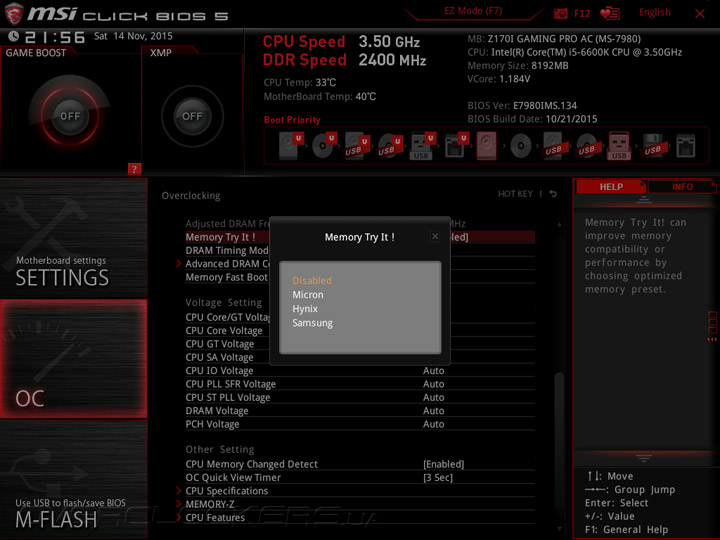Choose Disabled in Memory Try It list
Viewport: 720px width, 540px height.
pos(312,281)
